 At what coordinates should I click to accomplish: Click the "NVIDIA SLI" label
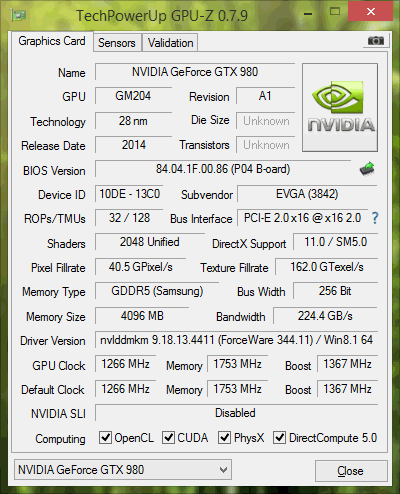pos(58,414)
